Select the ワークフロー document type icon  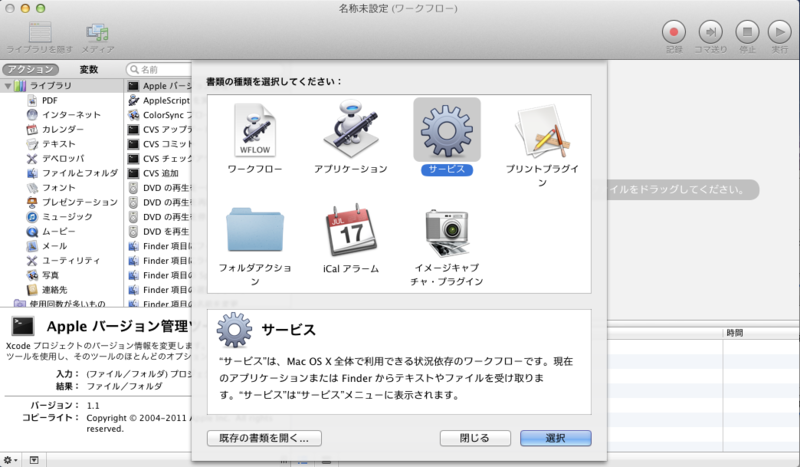tap(255, 130)
